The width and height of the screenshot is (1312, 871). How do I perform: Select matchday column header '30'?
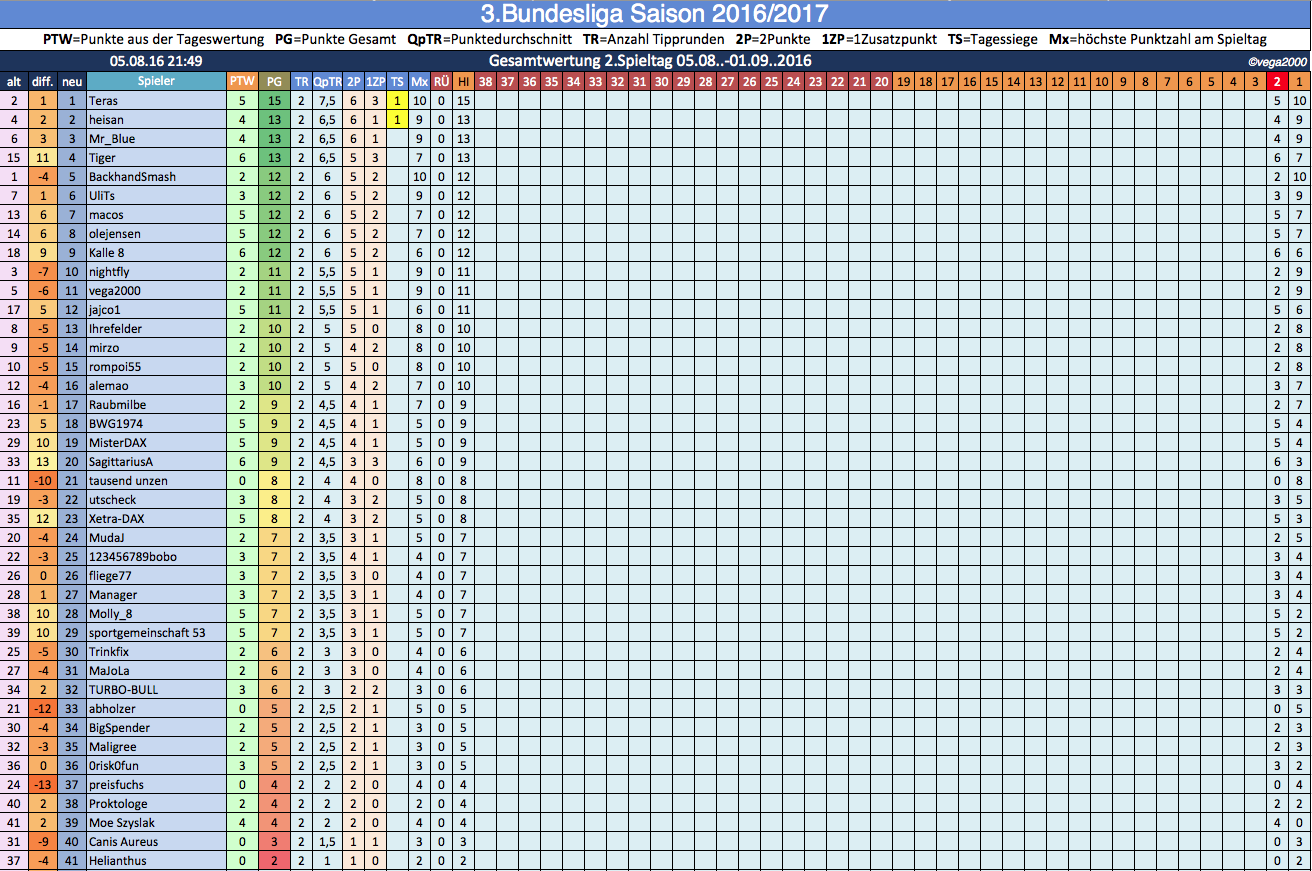coord(661,81)
